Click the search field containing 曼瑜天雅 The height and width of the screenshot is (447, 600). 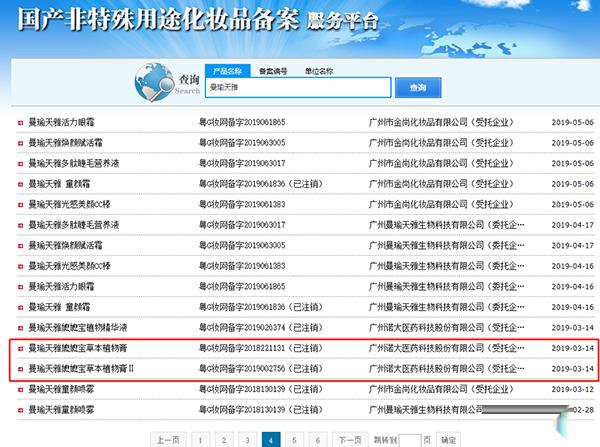[298, 88]
